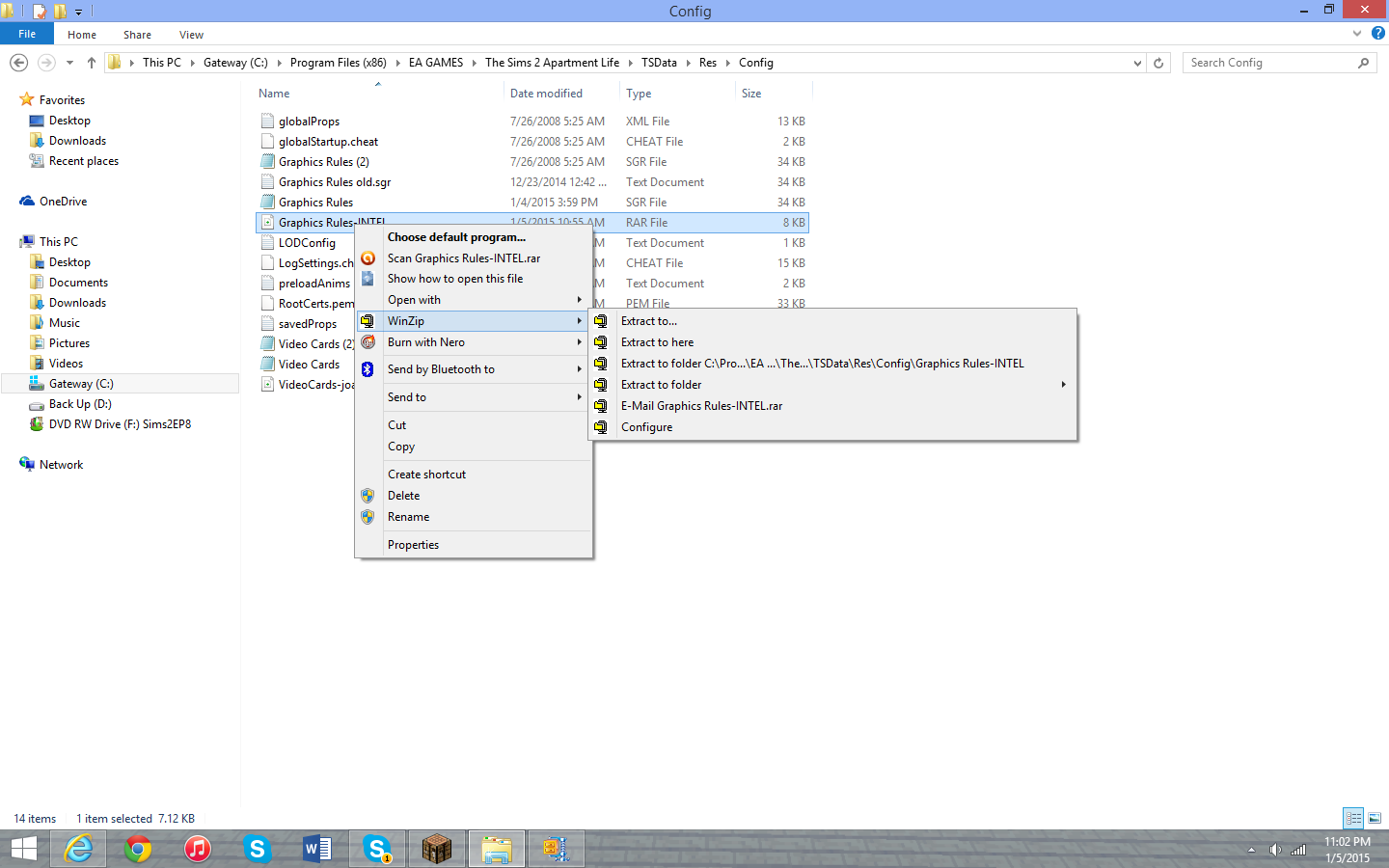Open the recent locations dropdown arrow

pyautogui.click(x=69, y=63)
